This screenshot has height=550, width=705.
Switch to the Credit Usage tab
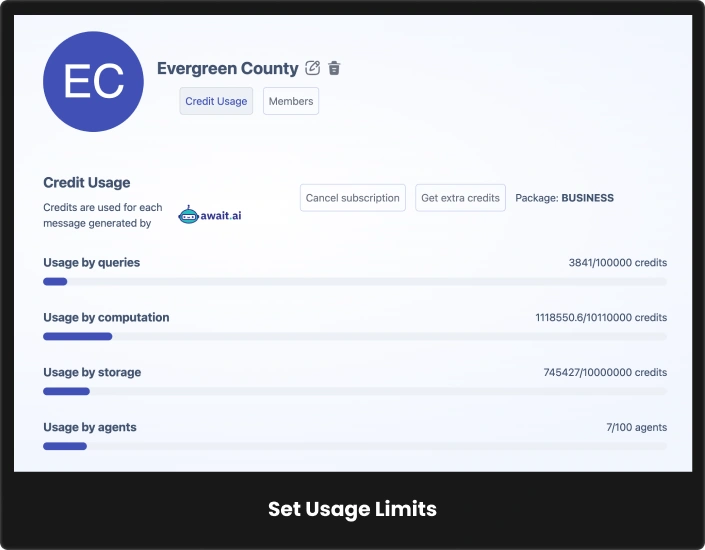click(216, 101)
